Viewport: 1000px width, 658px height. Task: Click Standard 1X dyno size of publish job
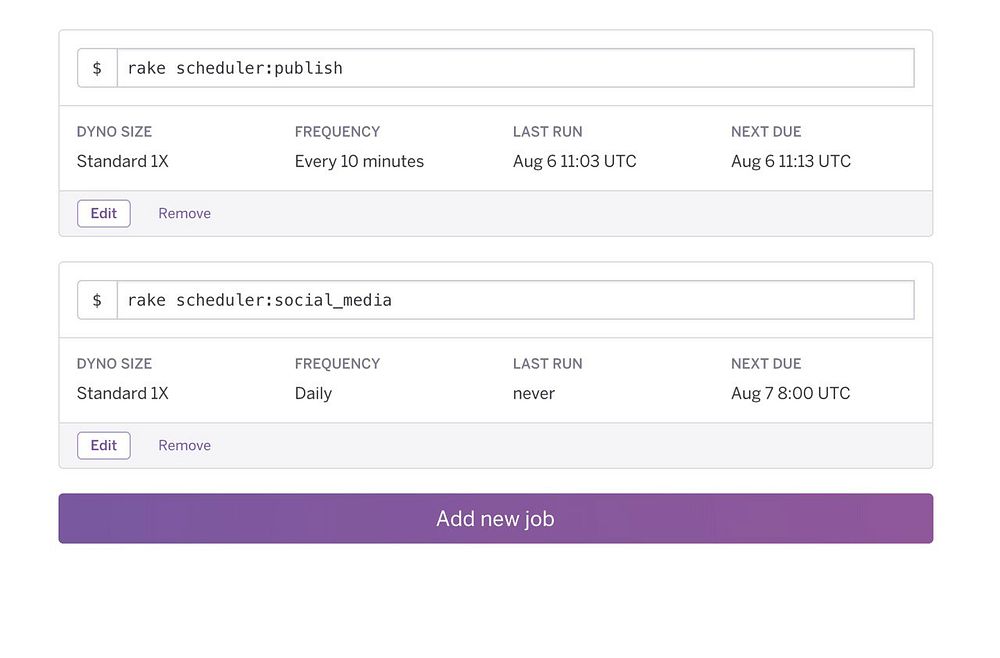pyautogui.click(x=122, y=161)
